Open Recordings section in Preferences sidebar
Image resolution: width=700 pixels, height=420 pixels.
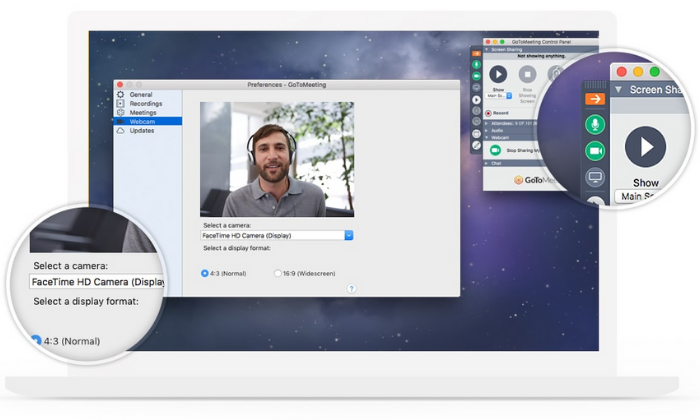click(x=146, y=104)
